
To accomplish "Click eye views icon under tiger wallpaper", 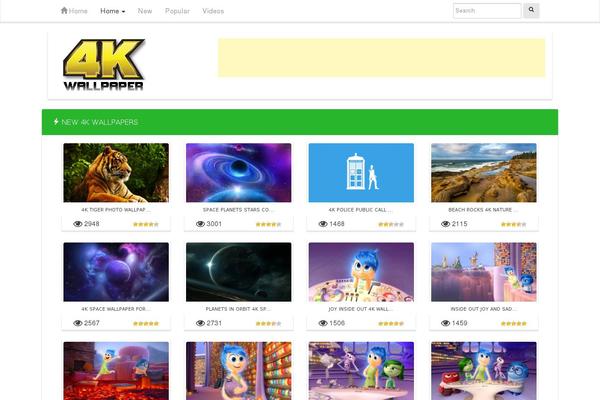I will click(78, 224).
